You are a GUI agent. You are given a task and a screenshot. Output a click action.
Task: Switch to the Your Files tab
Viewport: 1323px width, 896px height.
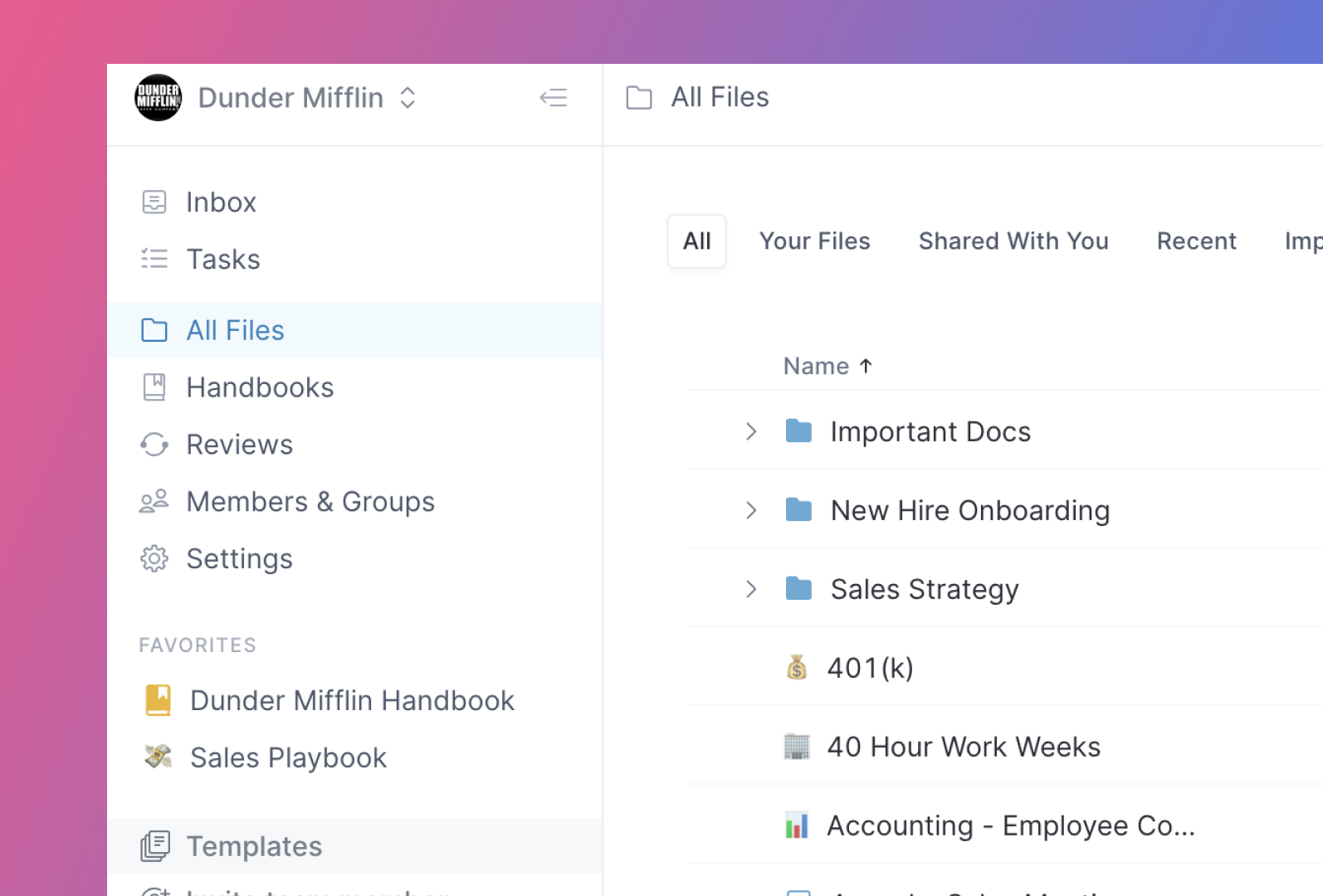[814, 241]
